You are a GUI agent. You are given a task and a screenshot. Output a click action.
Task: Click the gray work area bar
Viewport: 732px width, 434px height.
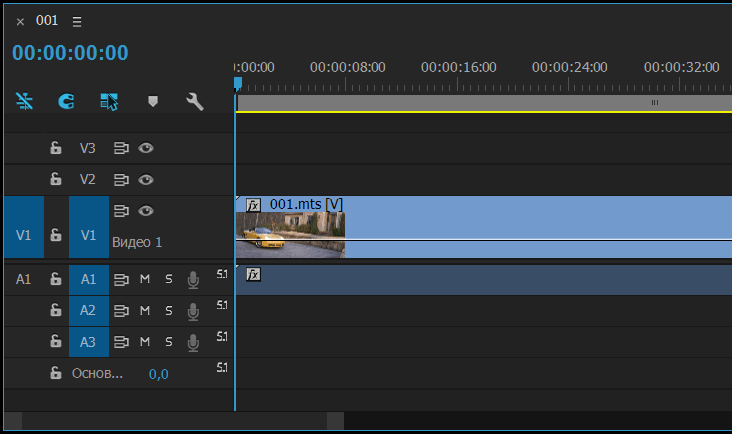(484, 103)
